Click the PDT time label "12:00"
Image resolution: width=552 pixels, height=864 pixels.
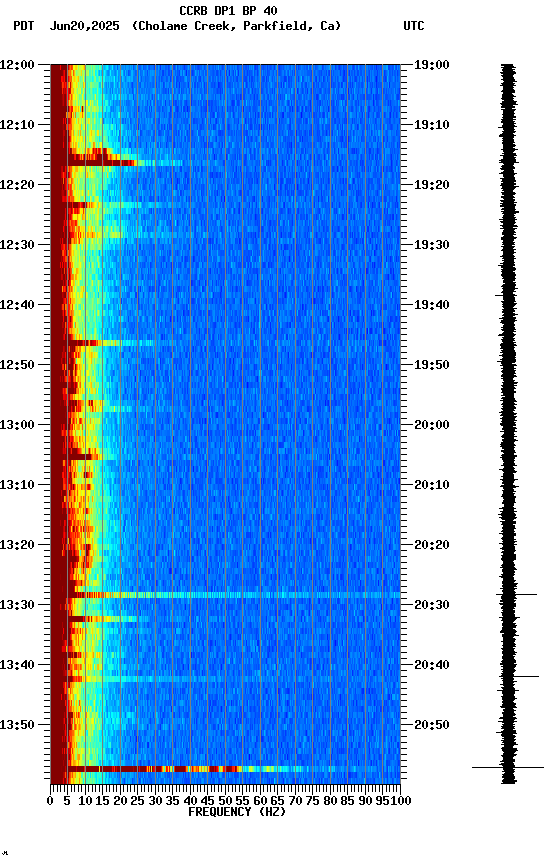[17, 65]
